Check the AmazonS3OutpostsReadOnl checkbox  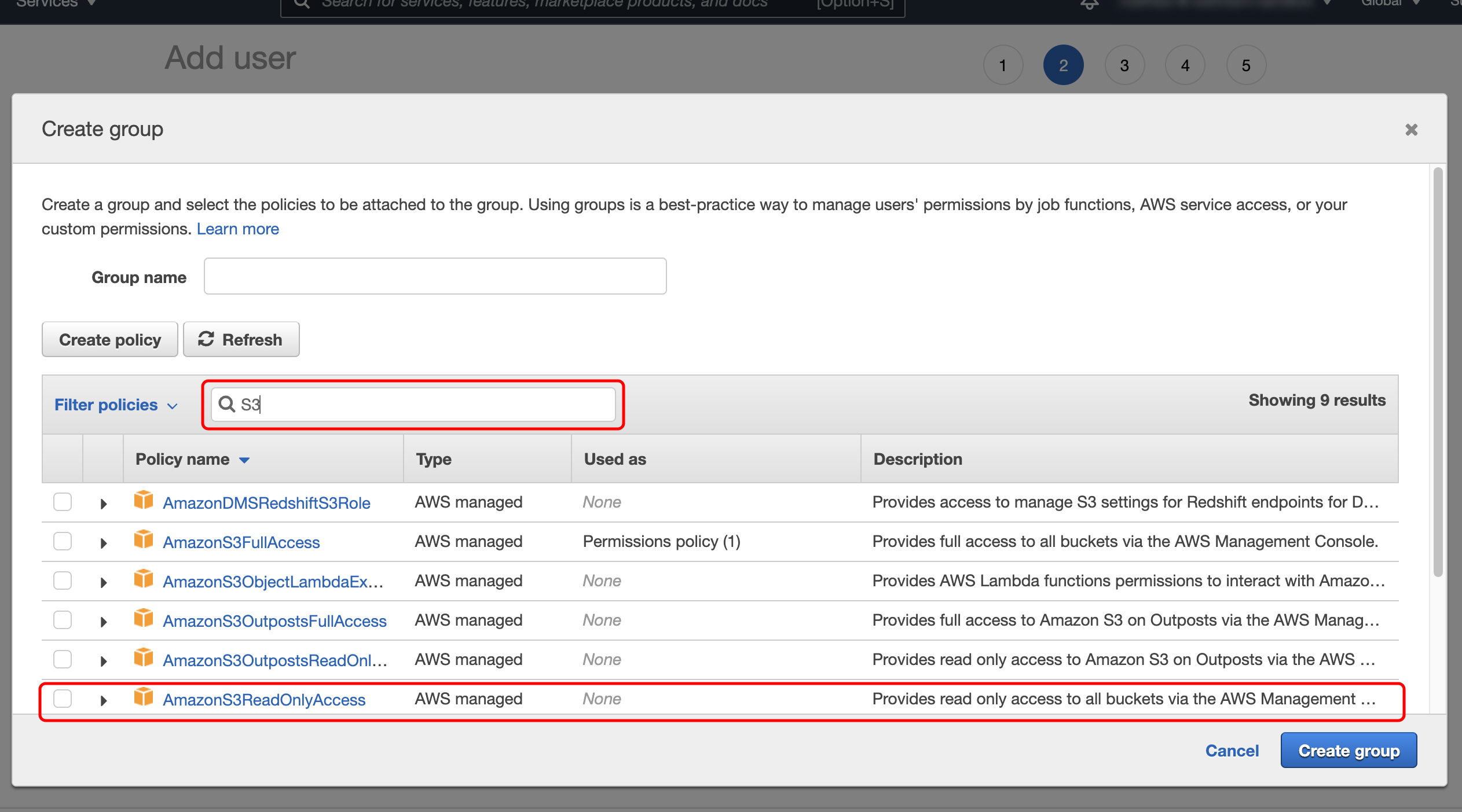click(63, 659)
